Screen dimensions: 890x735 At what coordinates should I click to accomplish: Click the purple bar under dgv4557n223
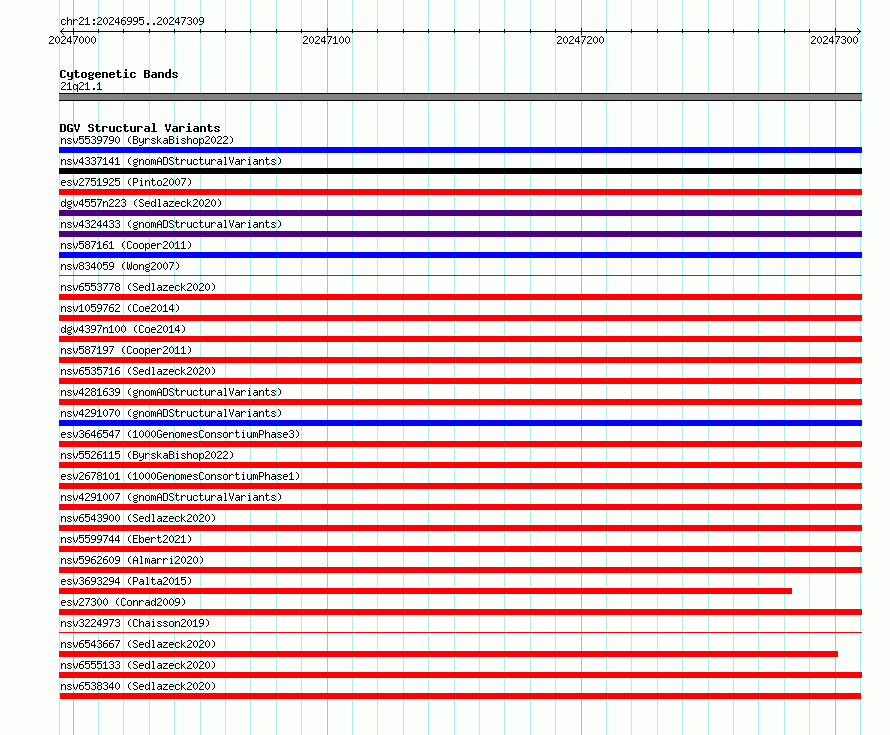460,213
